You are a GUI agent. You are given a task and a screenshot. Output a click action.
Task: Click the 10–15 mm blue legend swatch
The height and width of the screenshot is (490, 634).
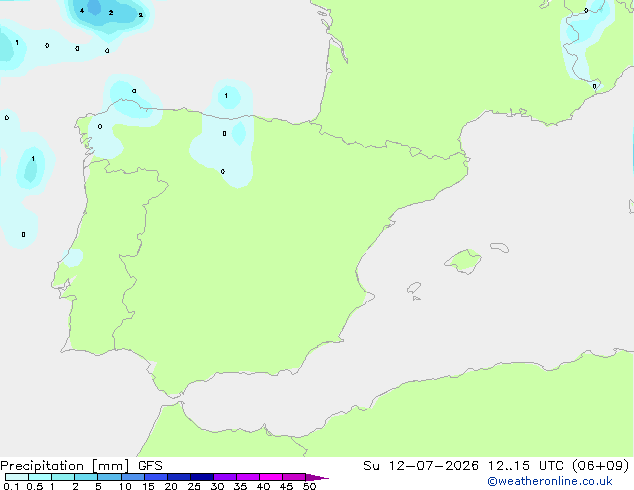pyautogui.click(x=133, y=477)
